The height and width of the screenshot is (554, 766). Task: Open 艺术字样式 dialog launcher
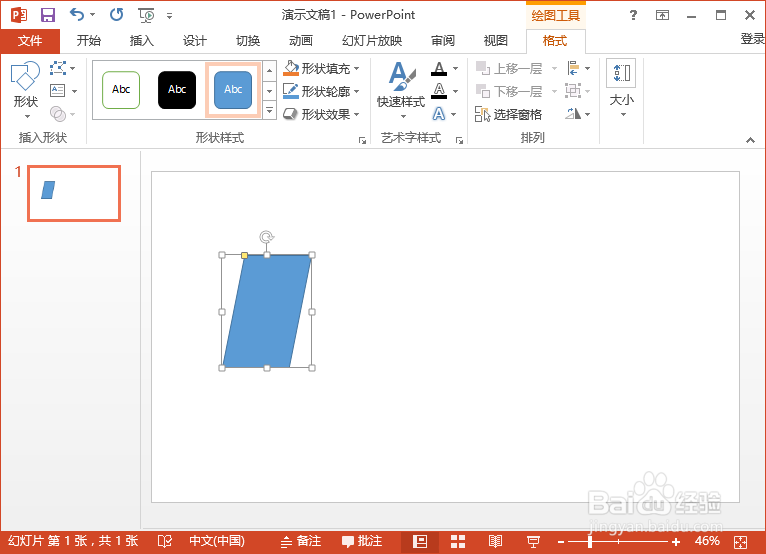click(459, 141)
